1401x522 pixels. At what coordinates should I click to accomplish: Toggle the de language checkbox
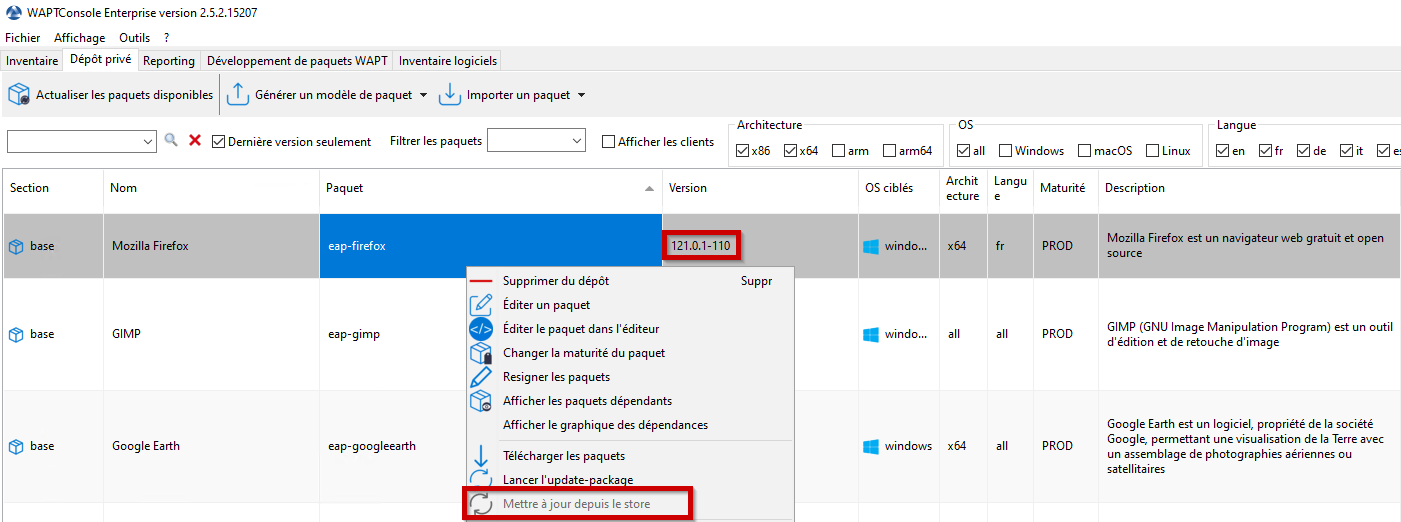(1303, 151)
